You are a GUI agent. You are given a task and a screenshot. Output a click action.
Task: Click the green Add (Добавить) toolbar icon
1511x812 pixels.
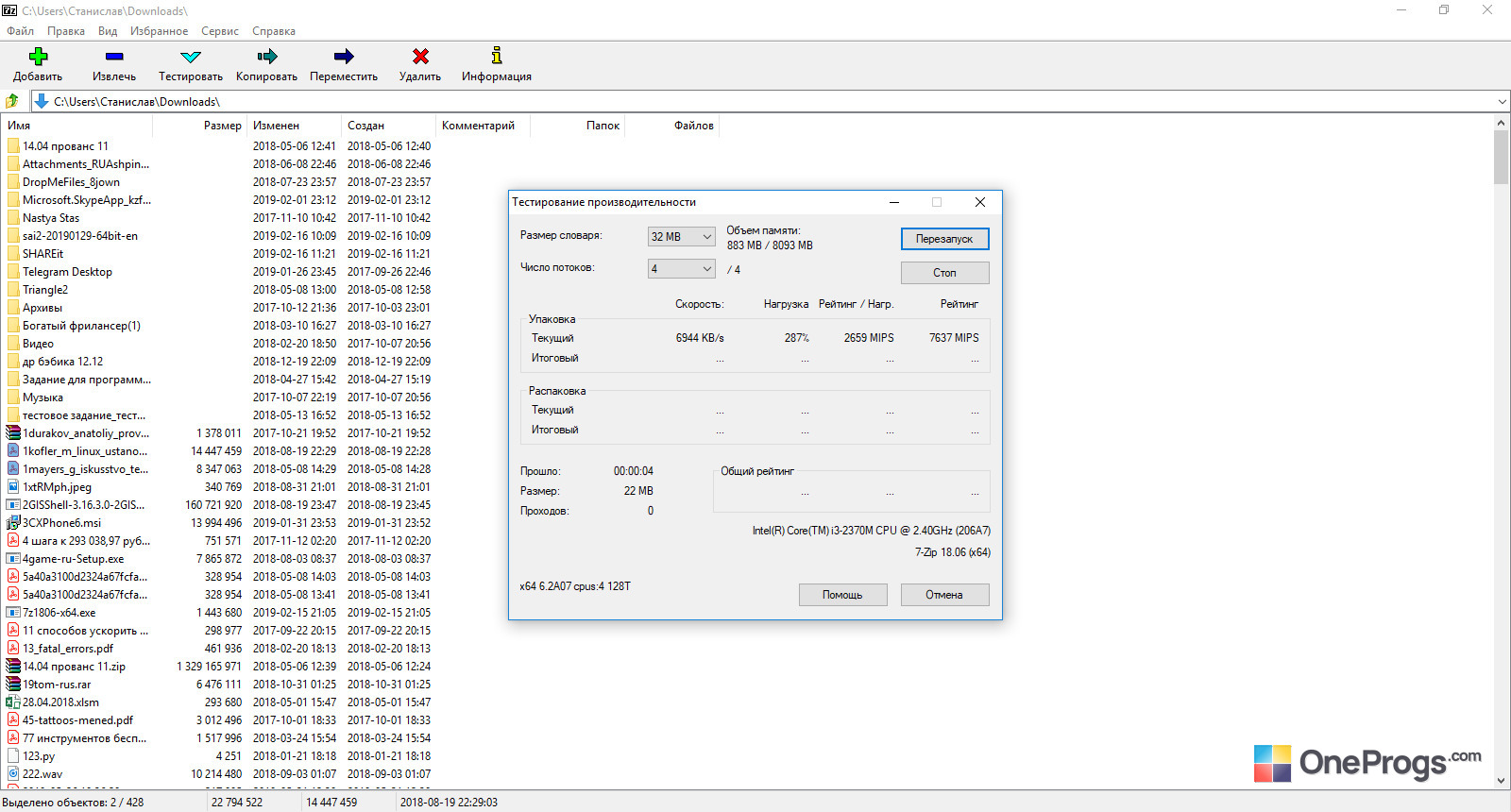(x=38, y=57)
